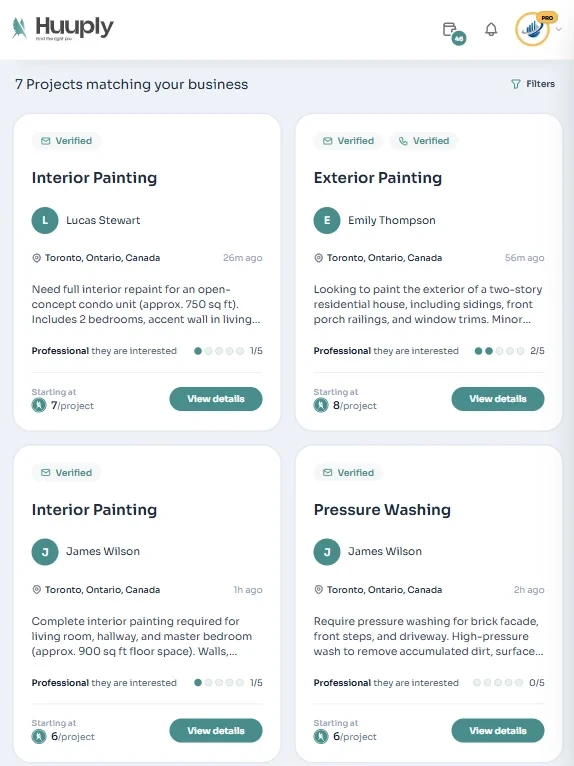The height and width of the screenshot is (766, 574).
Task: Open the PRO profile avatar menu
Action: 533,29
